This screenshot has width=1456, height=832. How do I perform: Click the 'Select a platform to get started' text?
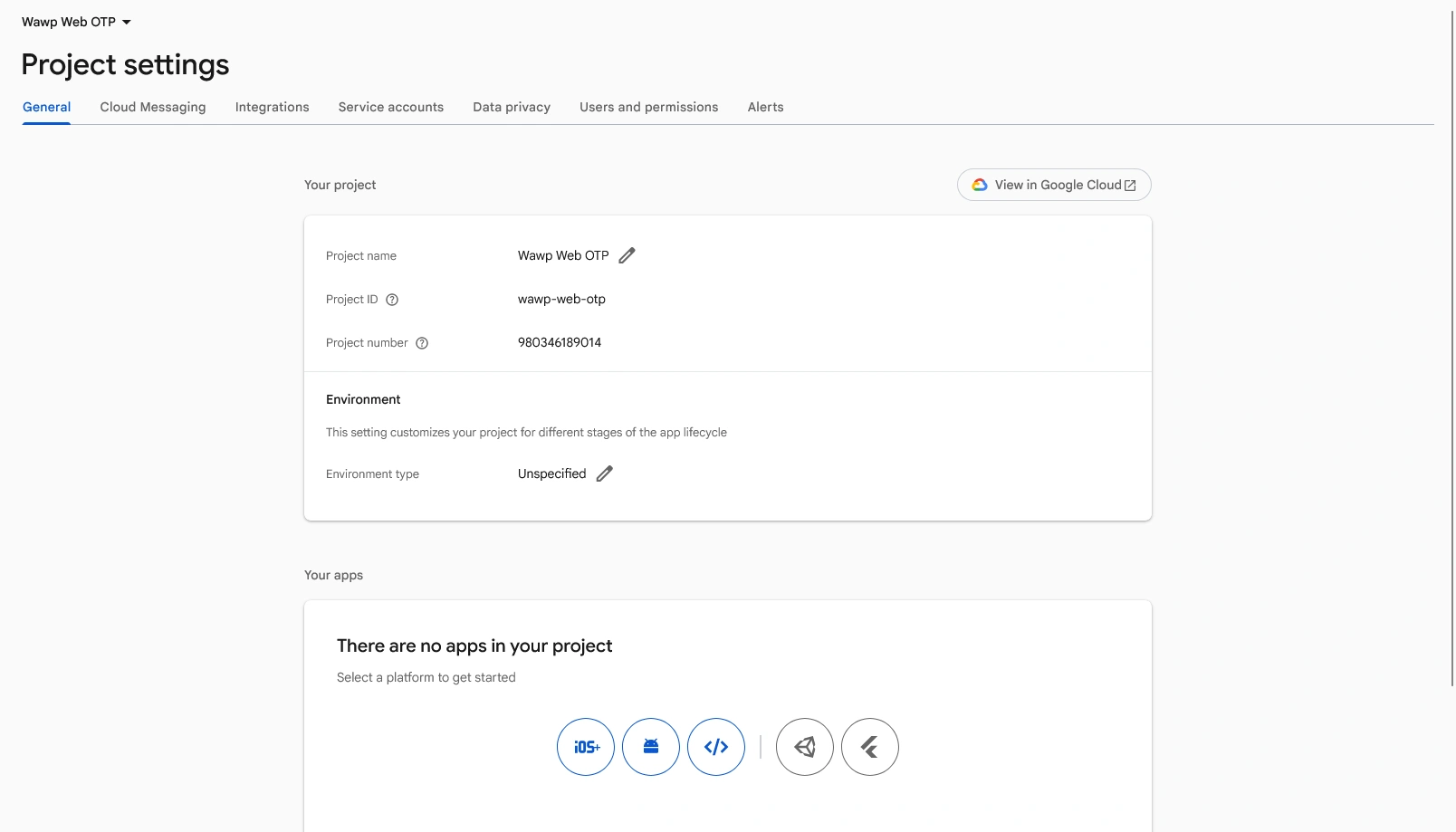(426, 677)
